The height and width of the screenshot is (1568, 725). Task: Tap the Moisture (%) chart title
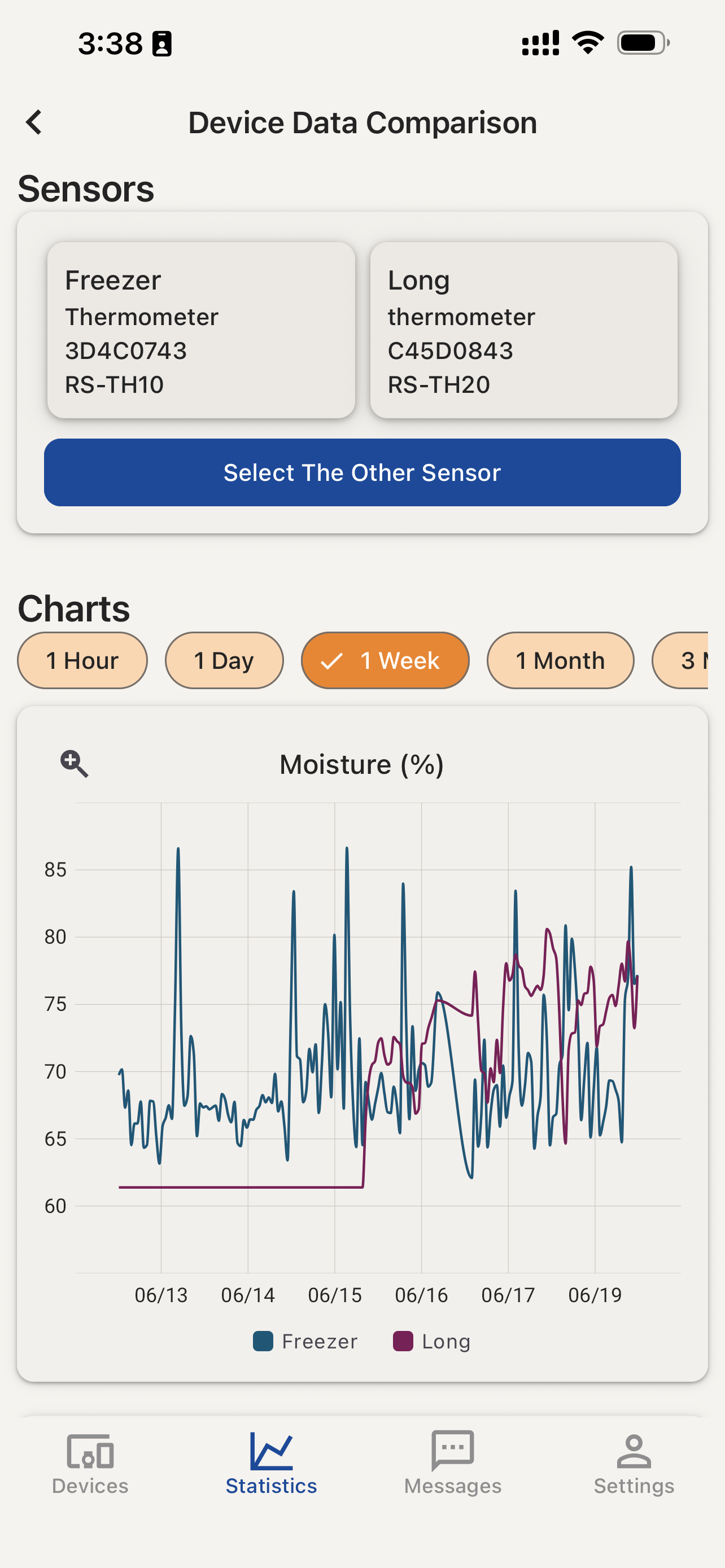[x=361, y=764]
